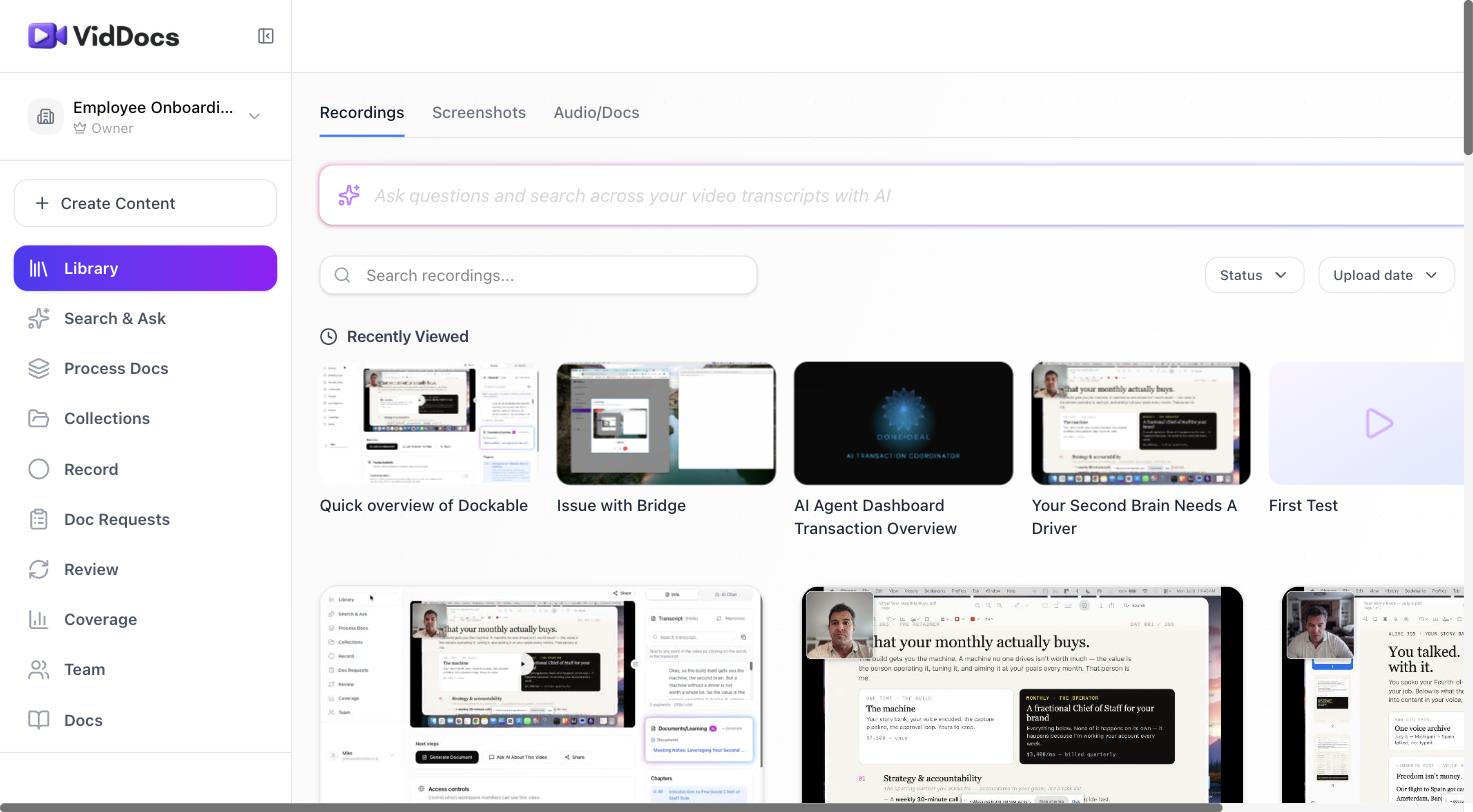Click the Record circle icon
The width and height of the screenshot is (1473, 812).
39,469
